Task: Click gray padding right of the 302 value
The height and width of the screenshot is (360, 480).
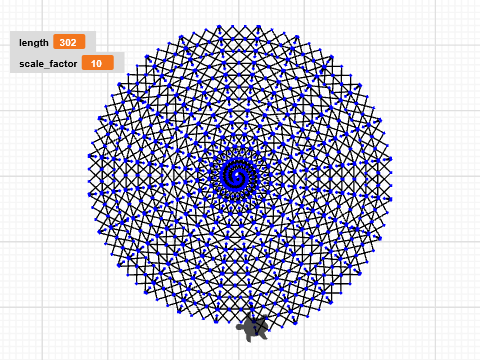Action: (90, 42)
